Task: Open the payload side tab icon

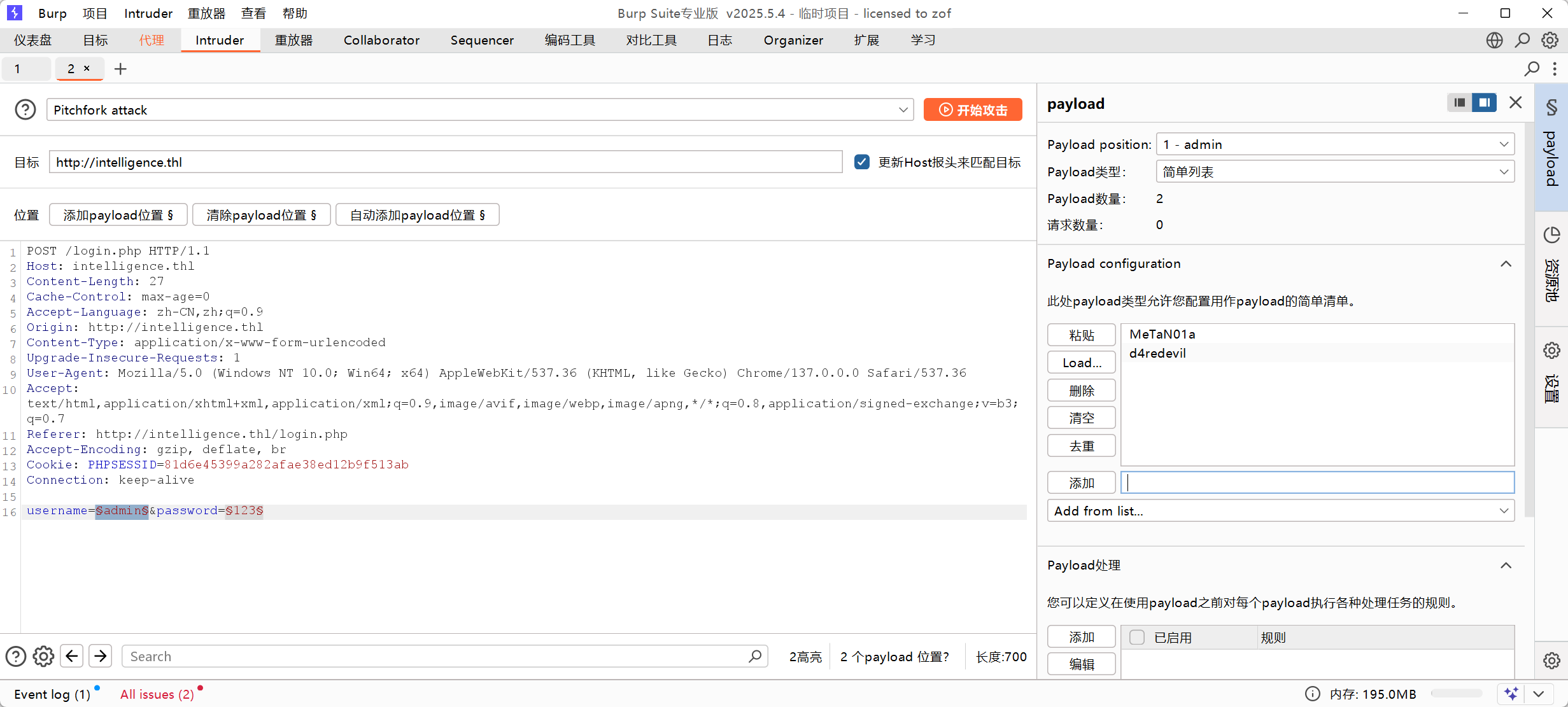Action: coord(1552,107)
